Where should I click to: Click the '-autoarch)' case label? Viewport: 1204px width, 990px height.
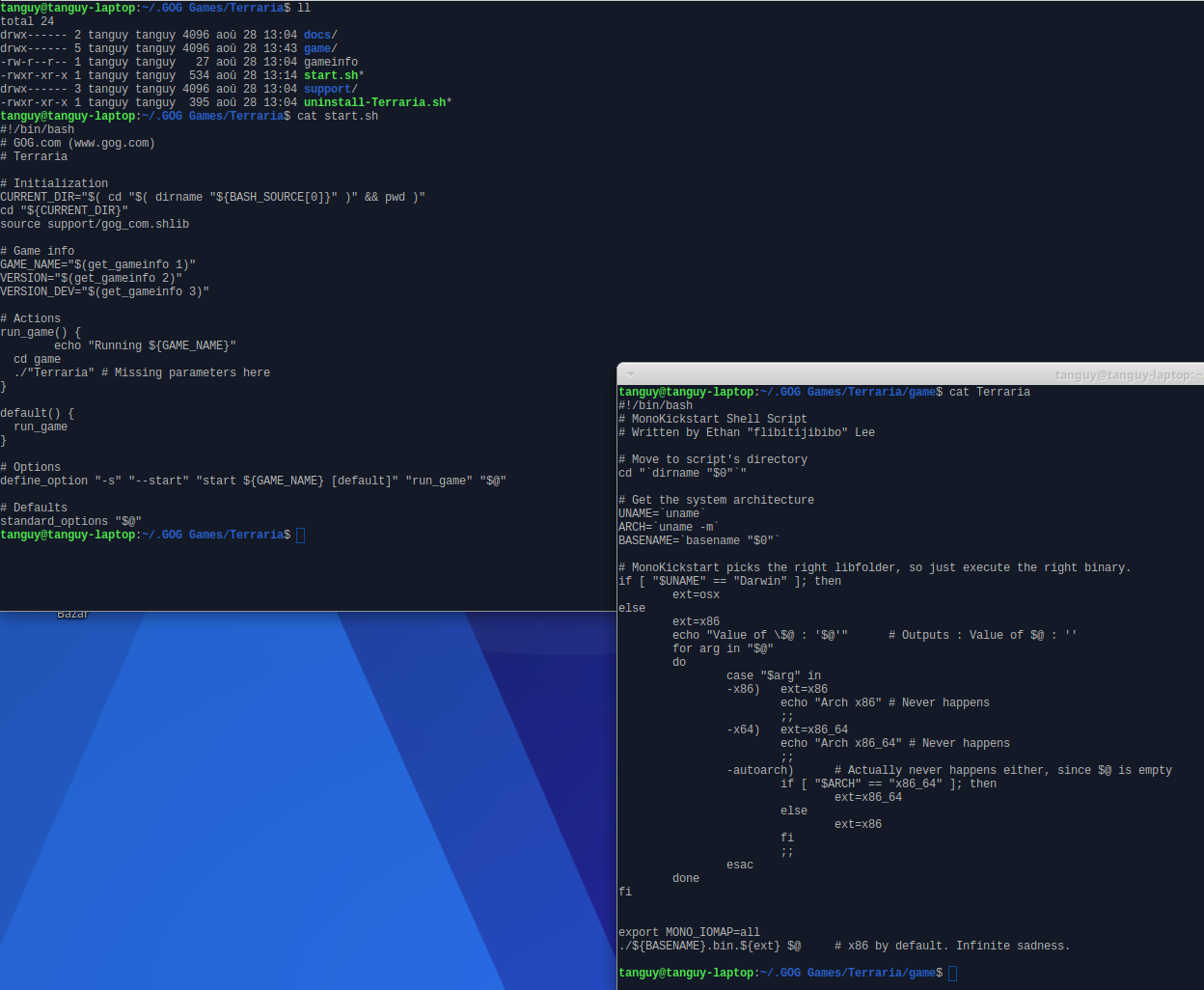(x=760, y=770)
